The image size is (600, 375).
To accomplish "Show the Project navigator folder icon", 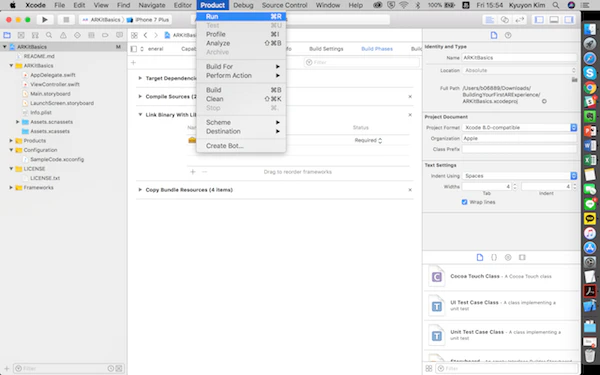I will coord(7,35).
